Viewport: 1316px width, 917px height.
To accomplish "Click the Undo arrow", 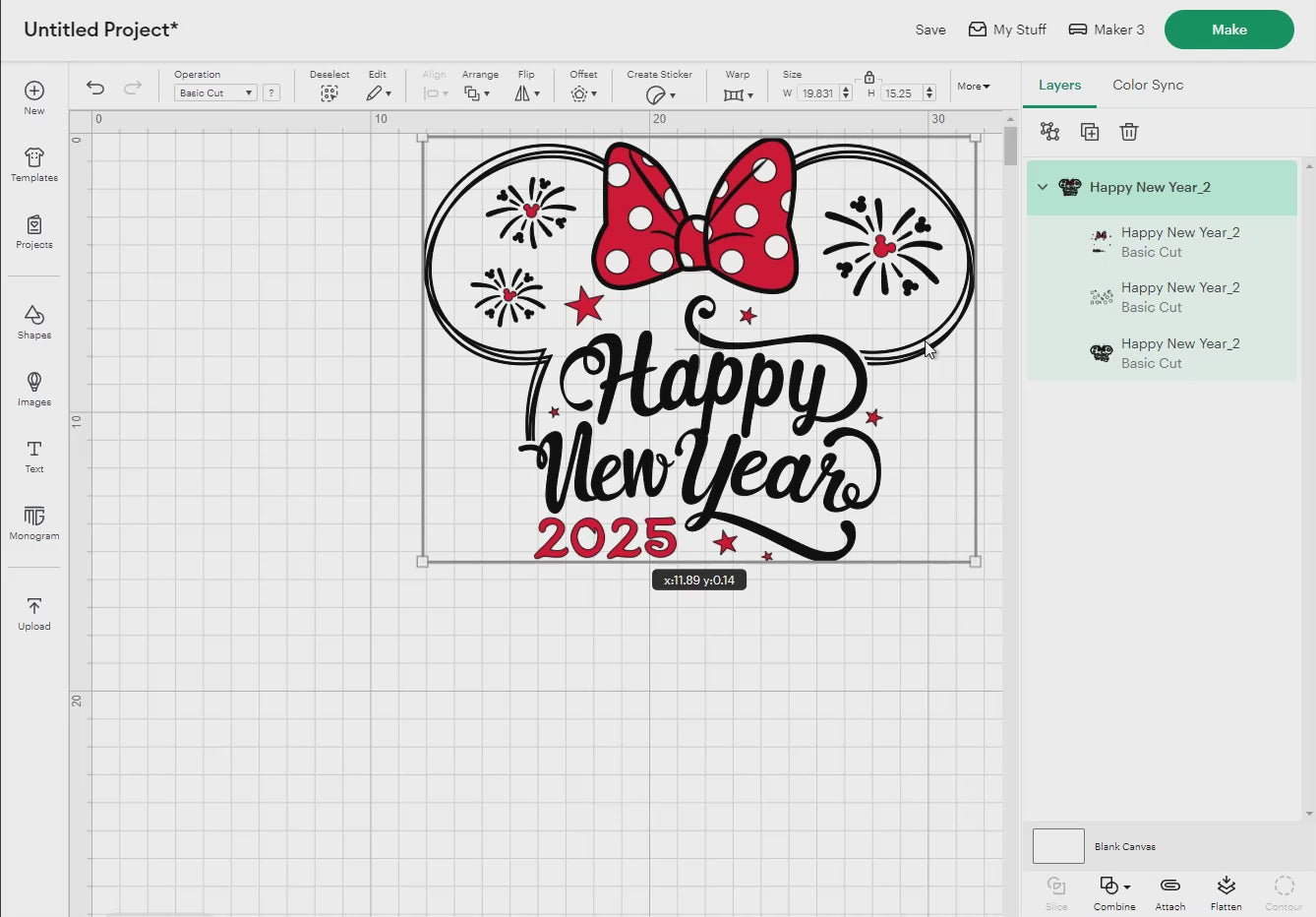I will point(95,88).
